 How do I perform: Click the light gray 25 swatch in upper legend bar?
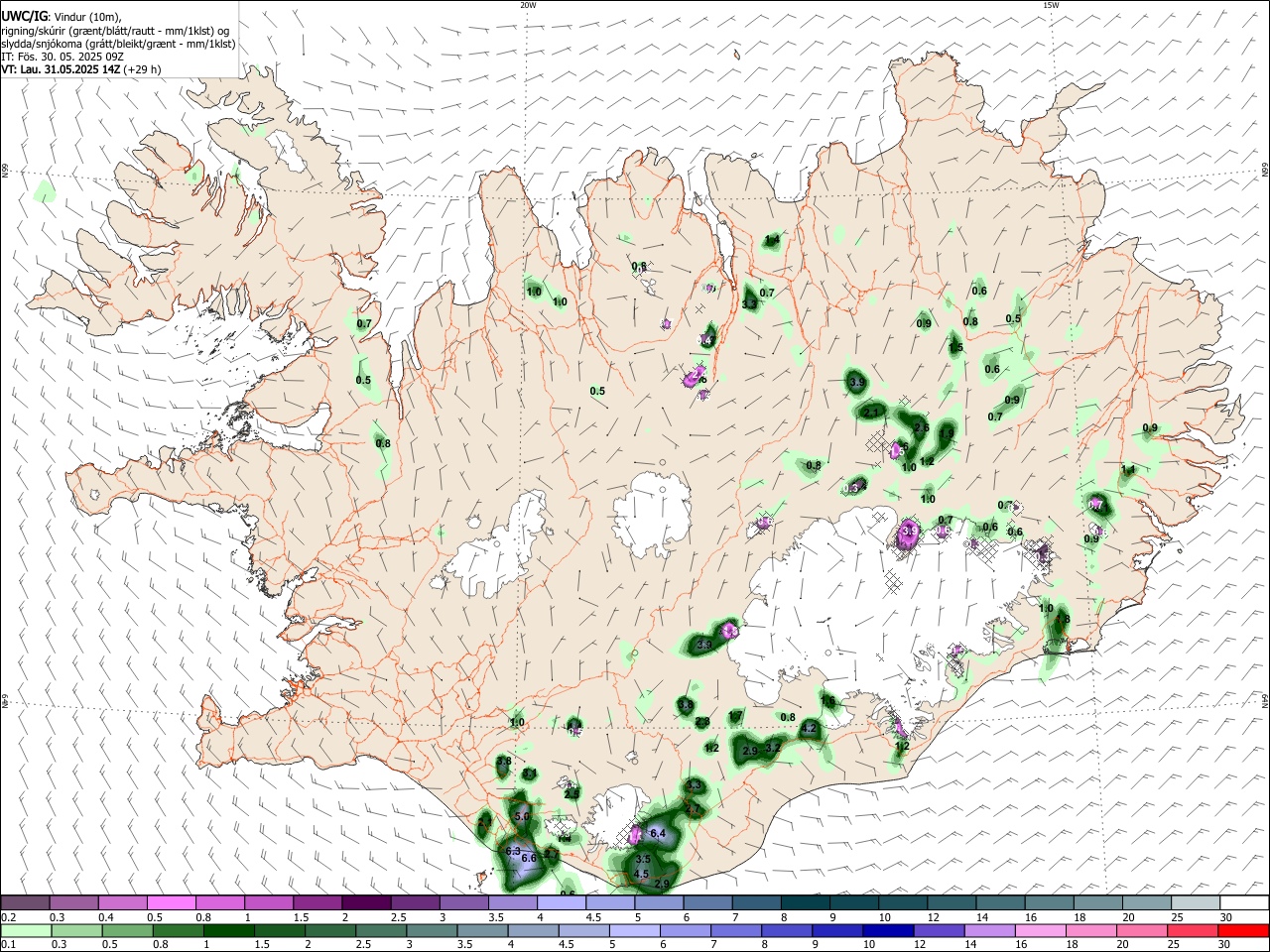pos(1197,903)
